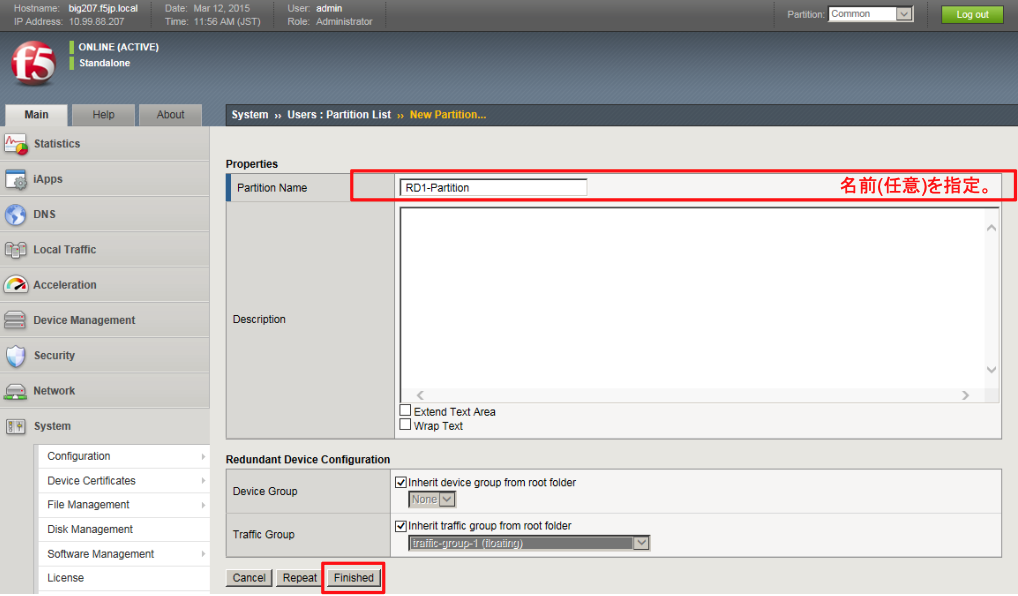Open the Network device icon
The height and width of the screenshot is (596, 1018).
click(x=16, y=391)
